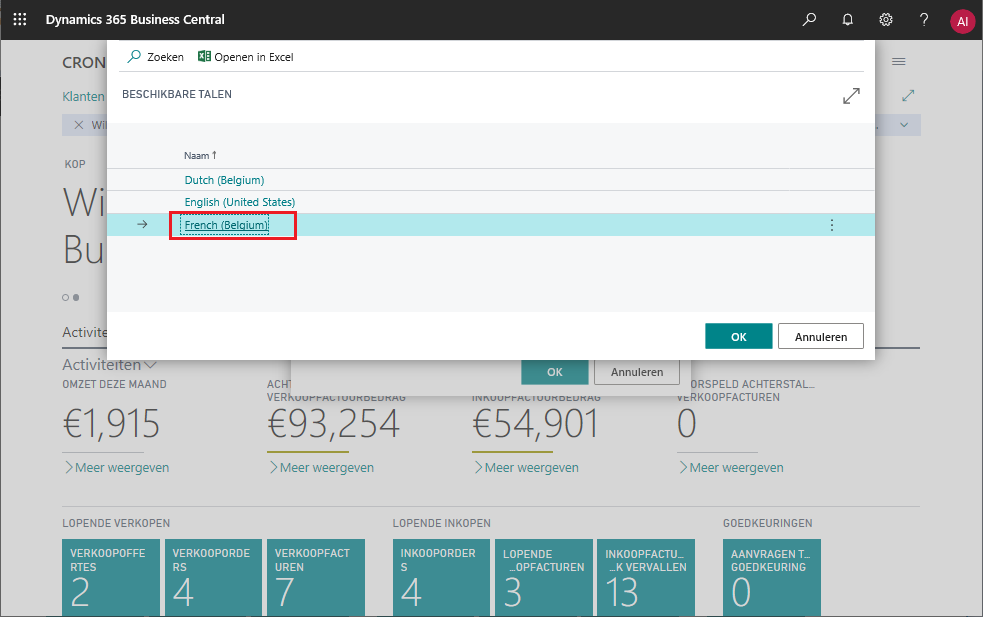The height and width of the screenshot is (617, 983).
Task: Click the €54,901 figure
Action: point(536,423)
